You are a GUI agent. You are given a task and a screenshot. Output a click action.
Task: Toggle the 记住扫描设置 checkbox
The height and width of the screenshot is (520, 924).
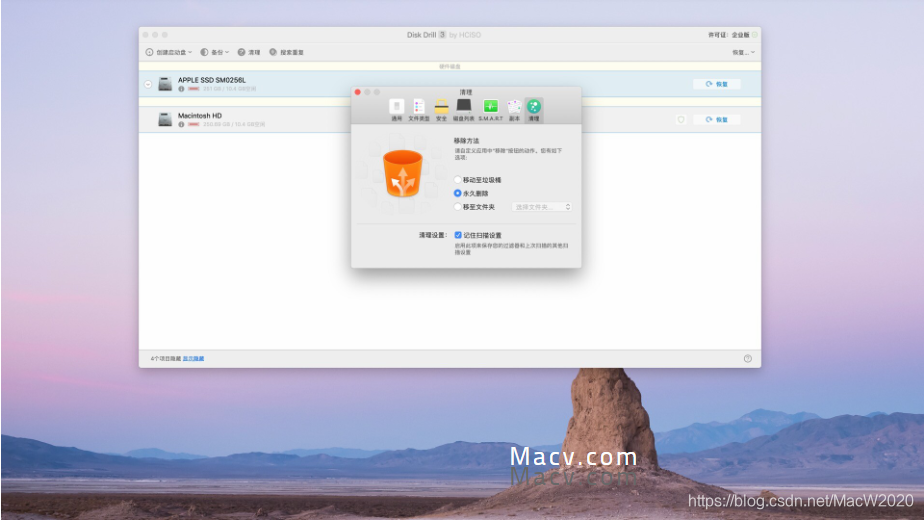[458, 235]
